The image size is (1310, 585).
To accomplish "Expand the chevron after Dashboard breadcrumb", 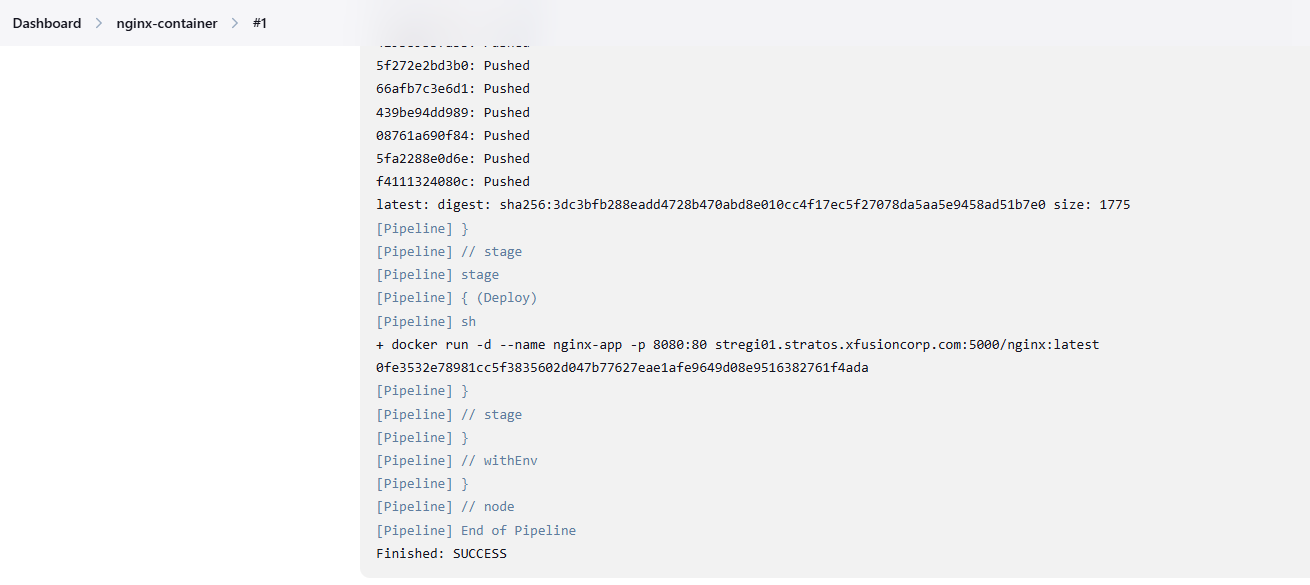I will coord(99,23).
